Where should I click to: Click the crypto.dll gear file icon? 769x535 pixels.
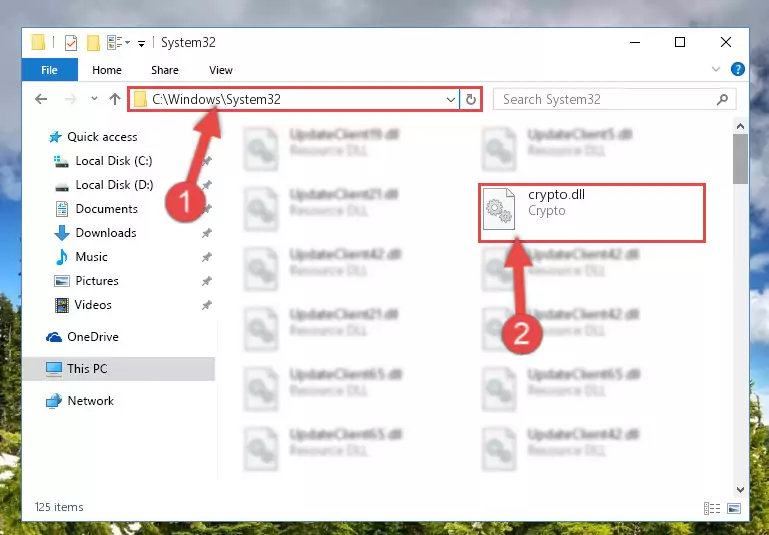click(499, 209)
